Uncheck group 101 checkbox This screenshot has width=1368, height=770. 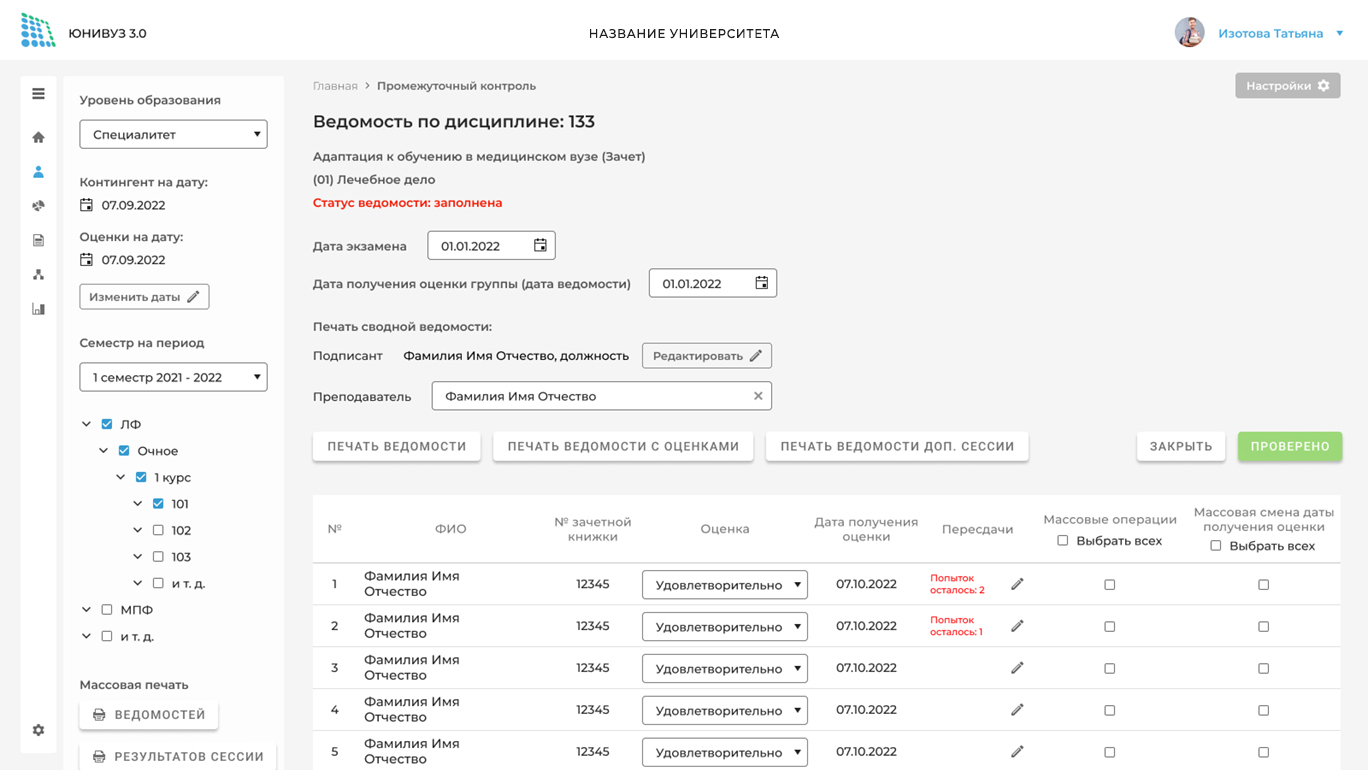(158, 504)
